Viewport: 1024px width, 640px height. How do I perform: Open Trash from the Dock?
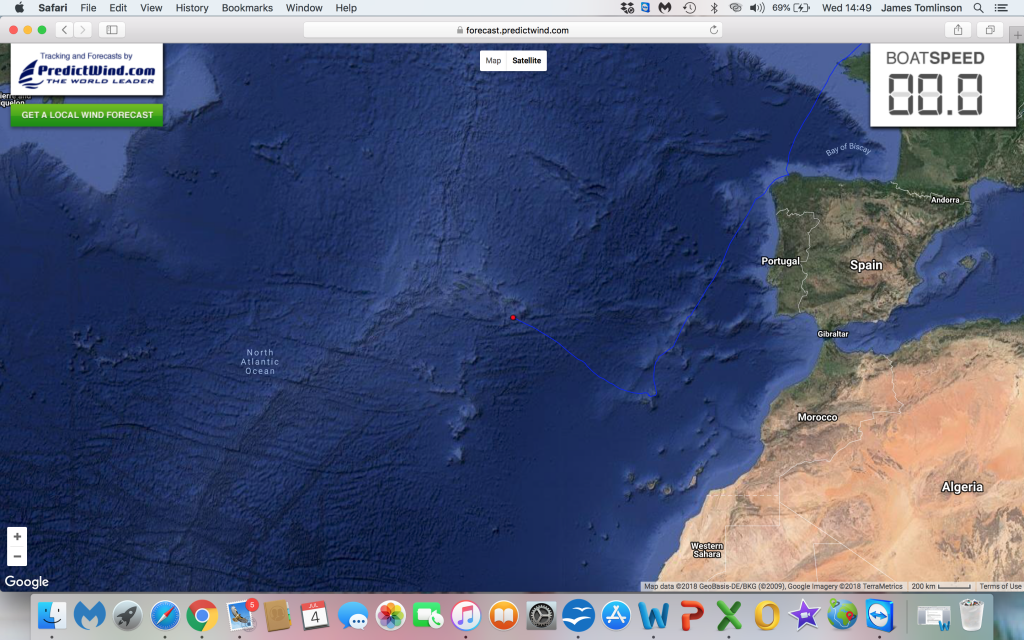tap(972, 615)
